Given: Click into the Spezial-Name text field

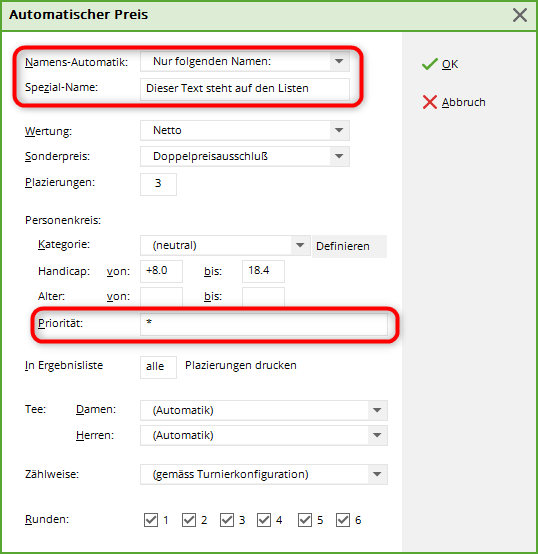Looking at the screenshot, I should coord(244,89).
